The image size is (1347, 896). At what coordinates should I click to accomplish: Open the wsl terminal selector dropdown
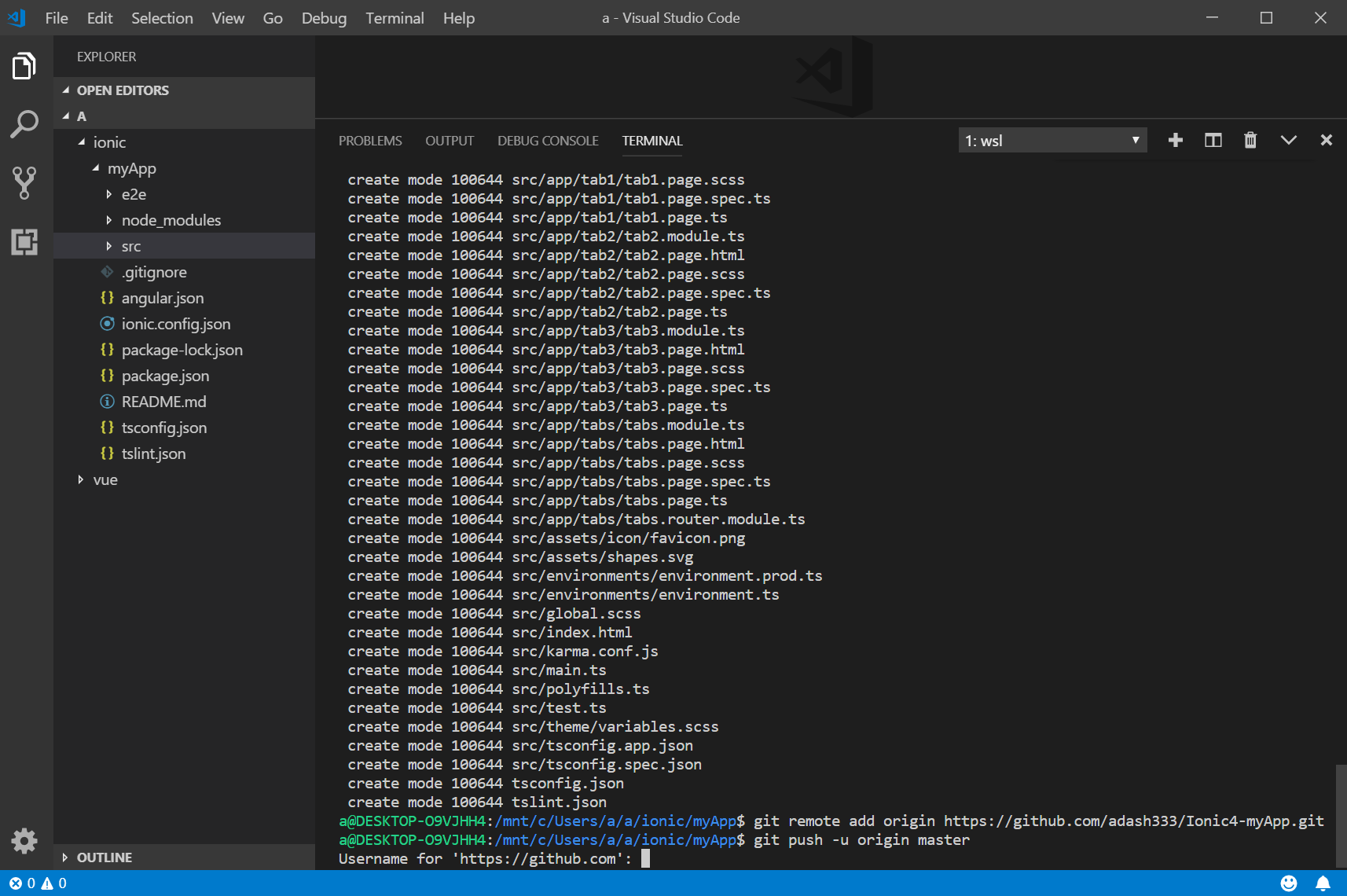click(x=1052, y=141)
